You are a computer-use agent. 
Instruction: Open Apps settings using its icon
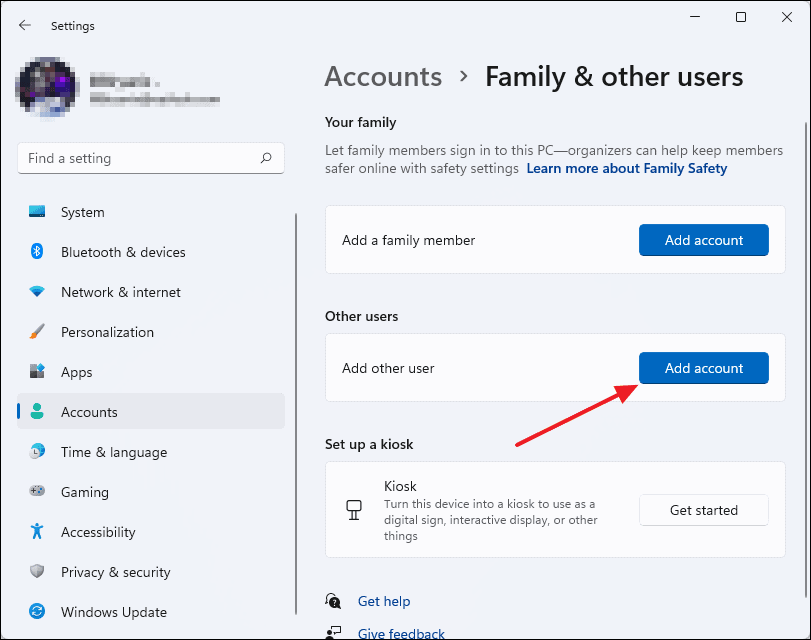coord(37,372)
